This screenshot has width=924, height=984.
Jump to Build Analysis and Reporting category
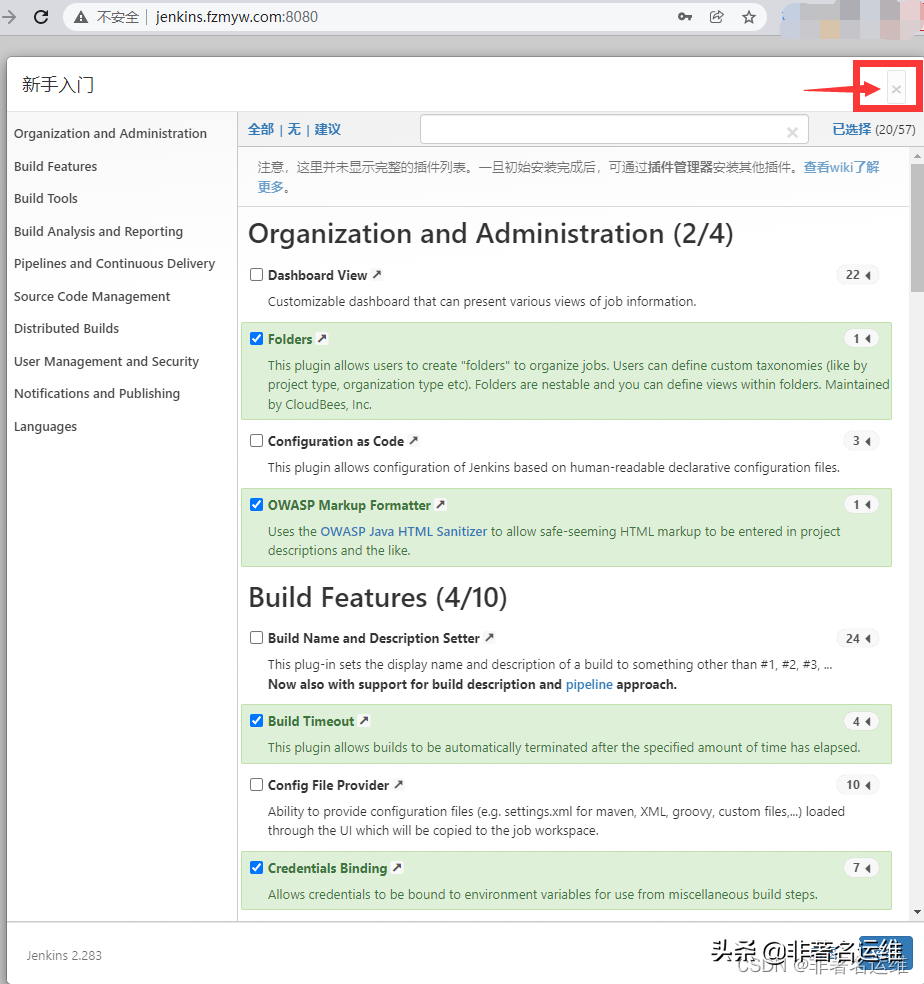(99, 232)
